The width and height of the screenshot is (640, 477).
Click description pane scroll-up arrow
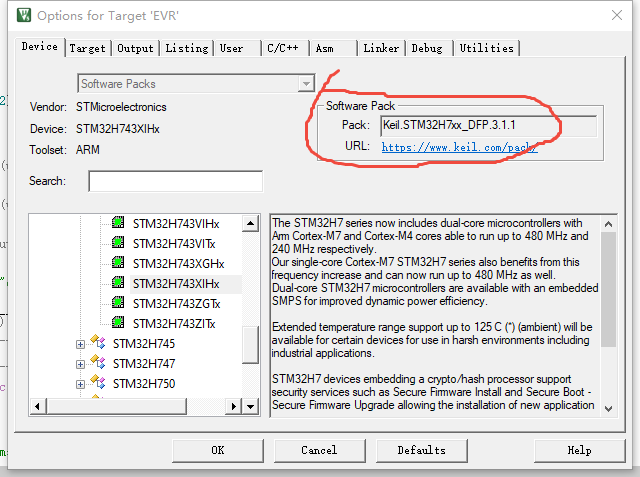[608, 224]
